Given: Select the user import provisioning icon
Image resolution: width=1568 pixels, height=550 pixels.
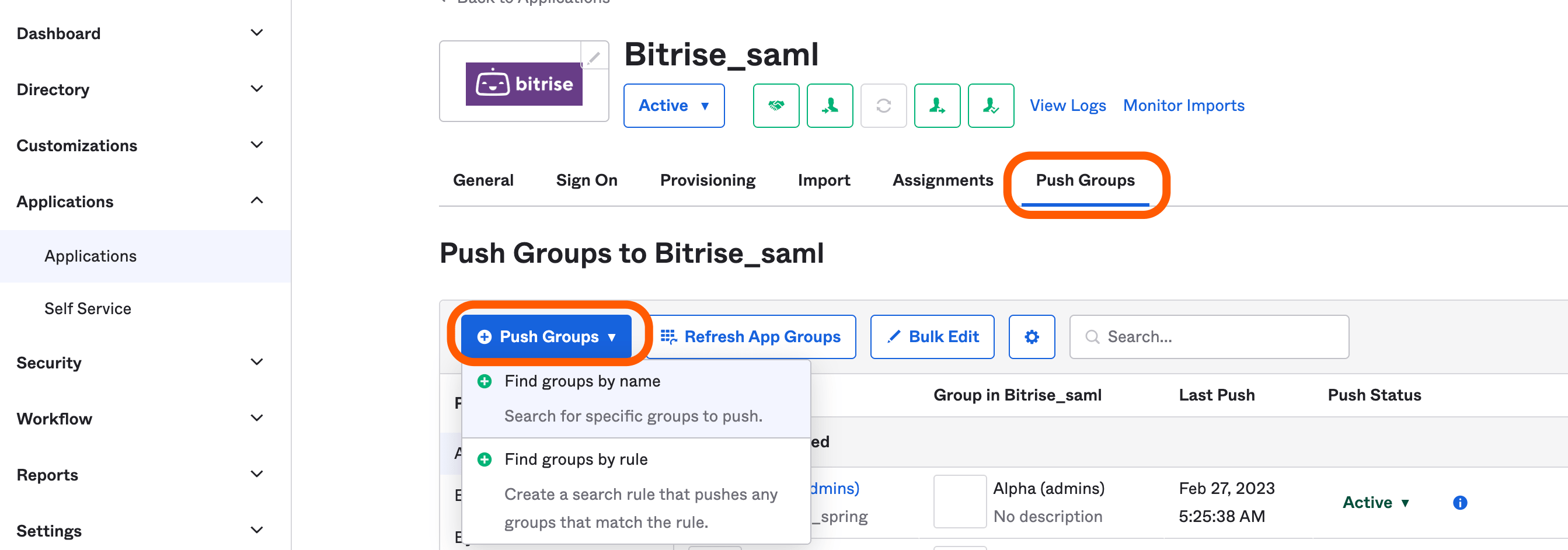Looking at the screenshot, I should pyautogui.click(x=830, y=105).
